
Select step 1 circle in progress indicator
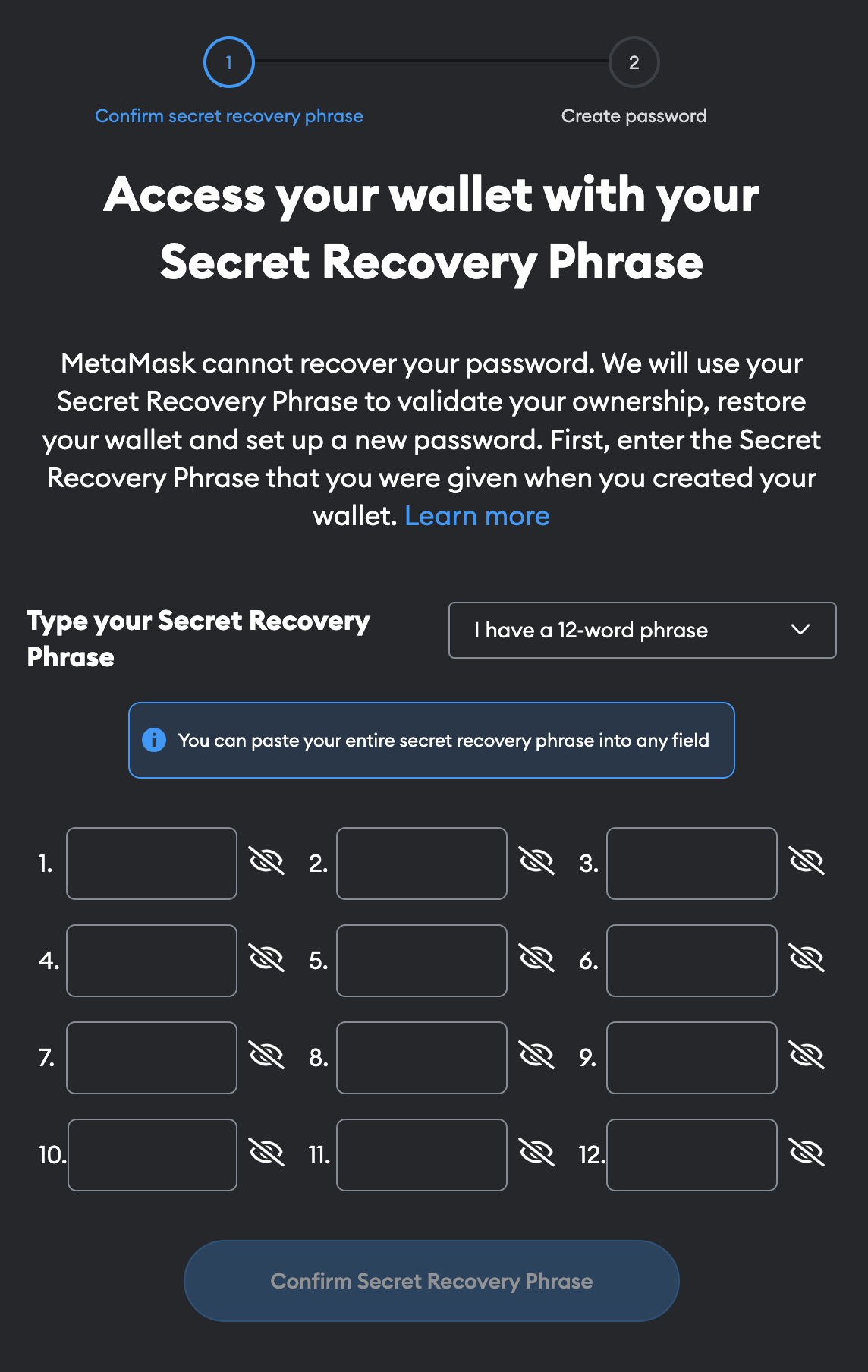click(x=229, y=62)
